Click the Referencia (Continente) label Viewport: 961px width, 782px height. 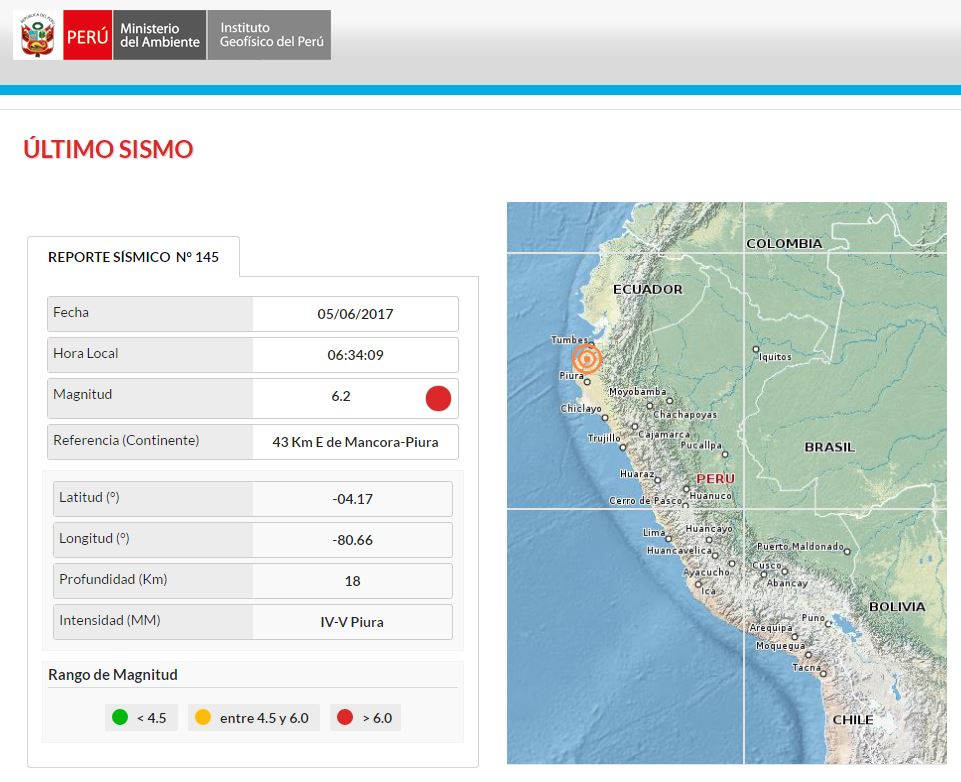(x=126, y=441)
